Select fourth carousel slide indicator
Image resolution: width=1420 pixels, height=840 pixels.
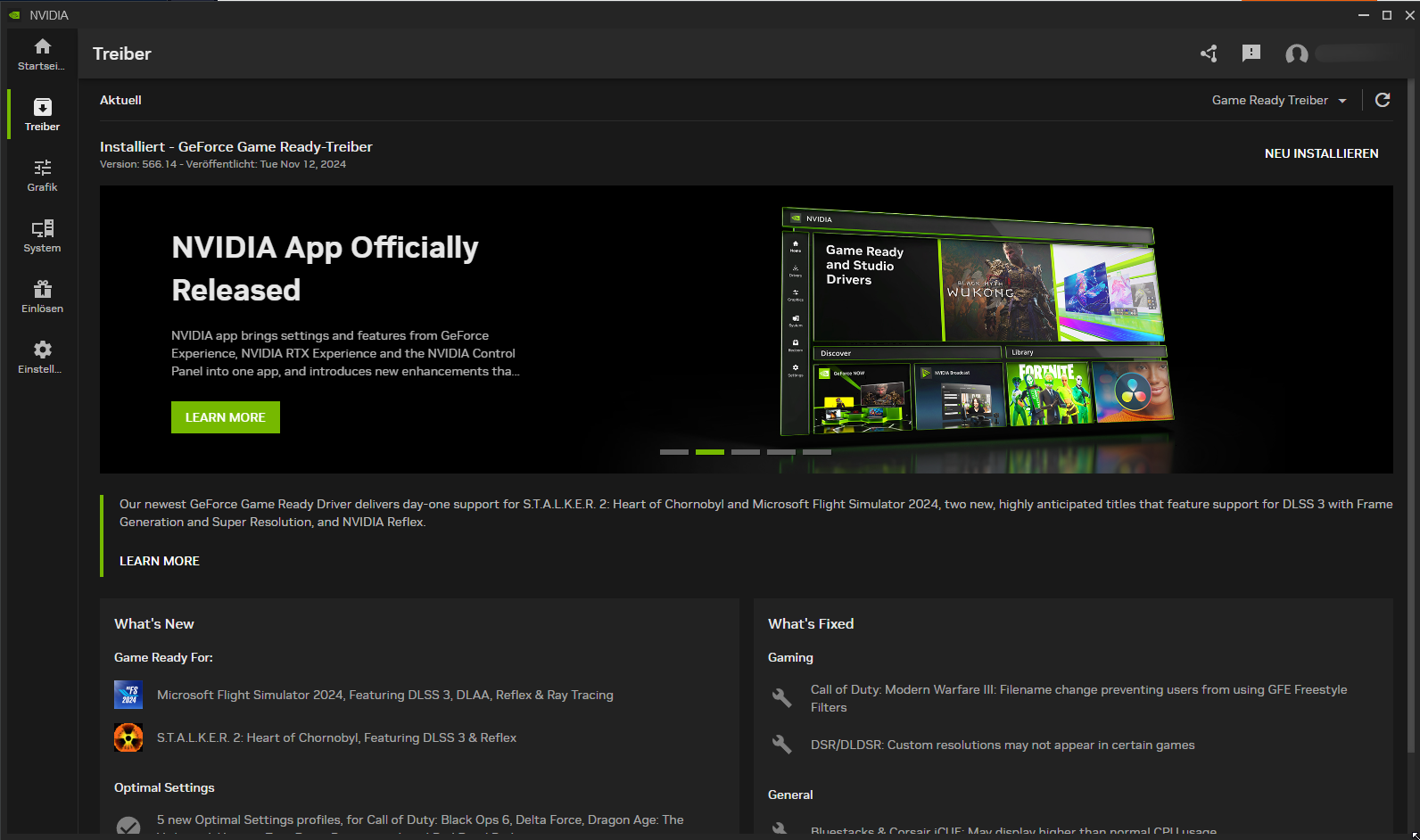pyautogui.click(x=781, y=452)
